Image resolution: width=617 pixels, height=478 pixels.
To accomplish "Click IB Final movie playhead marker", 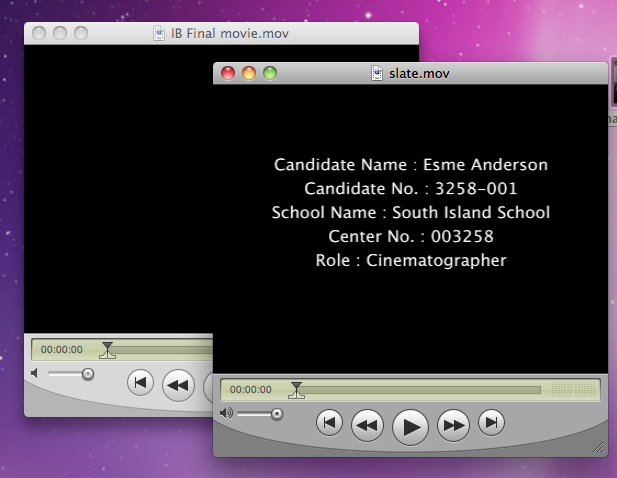I will click(107, 350).
